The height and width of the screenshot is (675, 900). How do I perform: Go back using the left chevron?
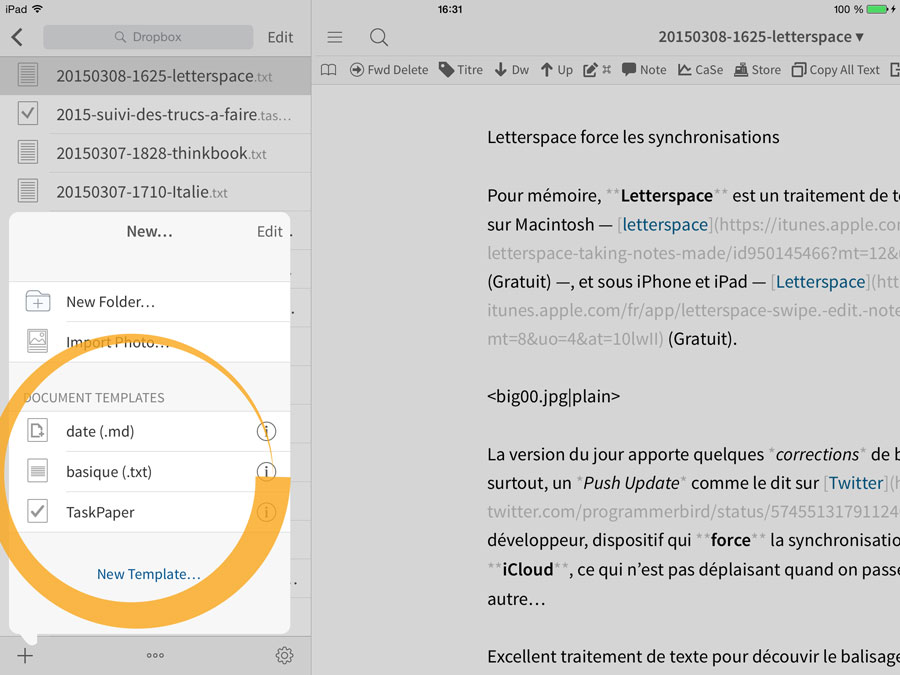[x=17, y=37]
